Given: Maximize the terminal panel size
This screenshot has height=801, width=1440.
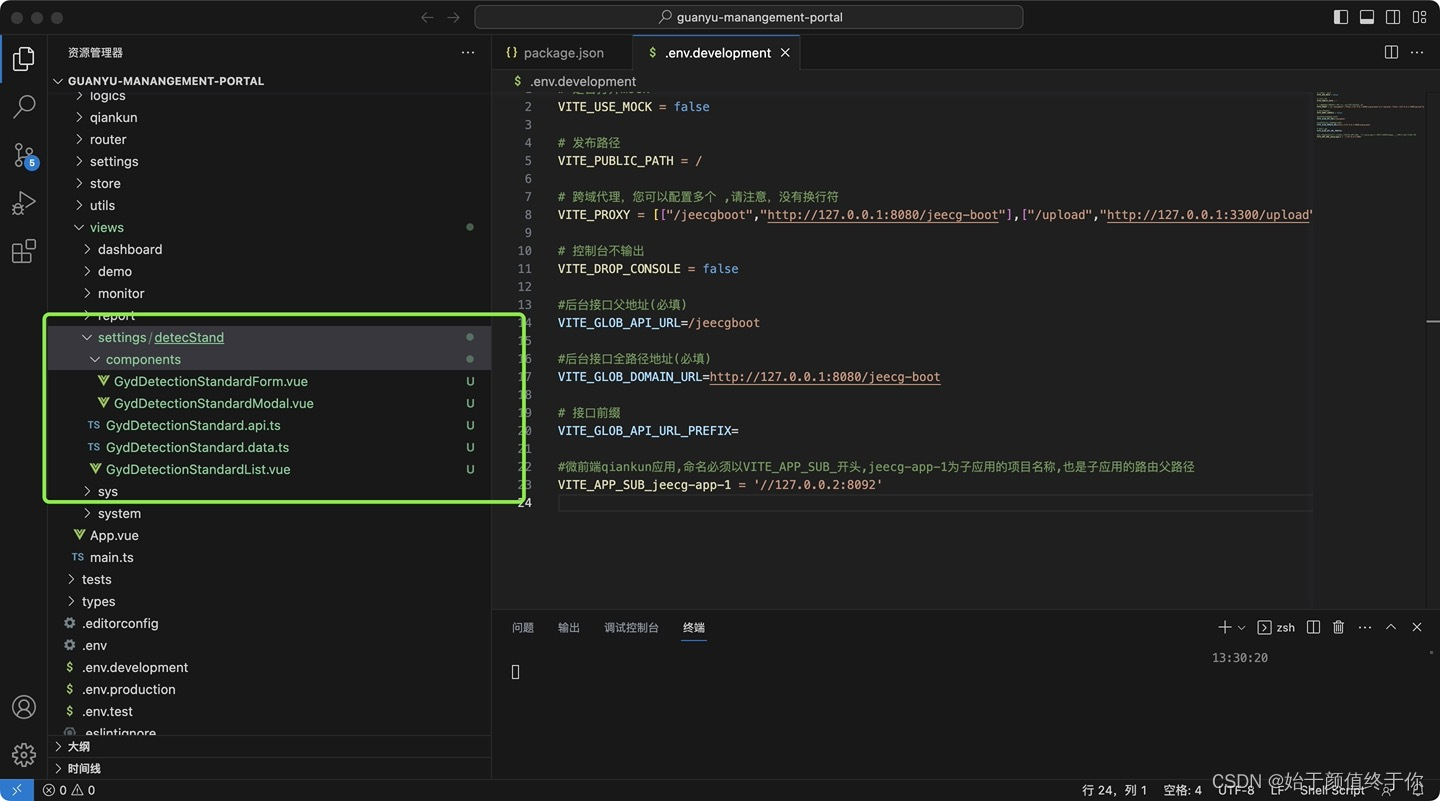Looking at the screenshot, I should pos(1391,627).
